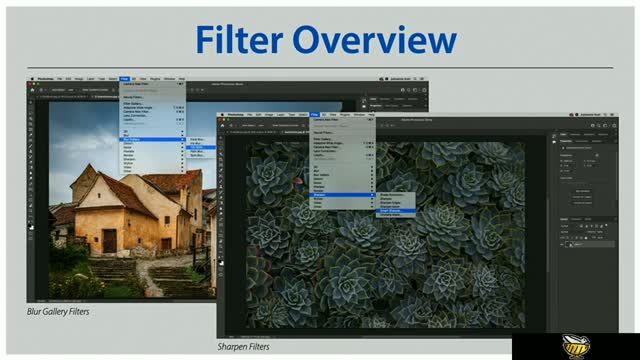The image size is (640, 360).
Task: Open Camera Raw Filter in succulents window menu
Action: (x=342, y=147)
